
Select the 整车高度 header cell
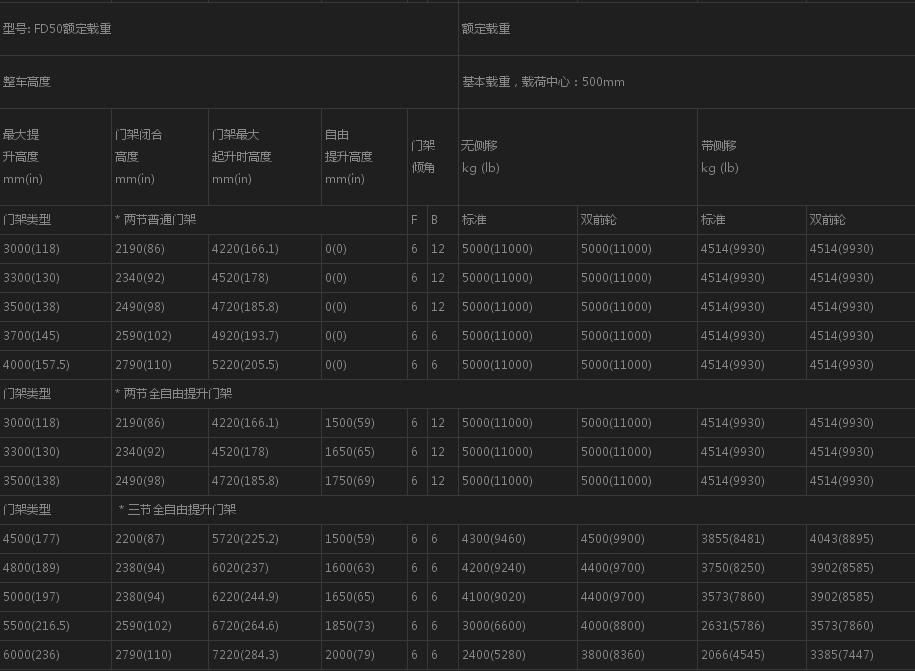pos(27,82)
